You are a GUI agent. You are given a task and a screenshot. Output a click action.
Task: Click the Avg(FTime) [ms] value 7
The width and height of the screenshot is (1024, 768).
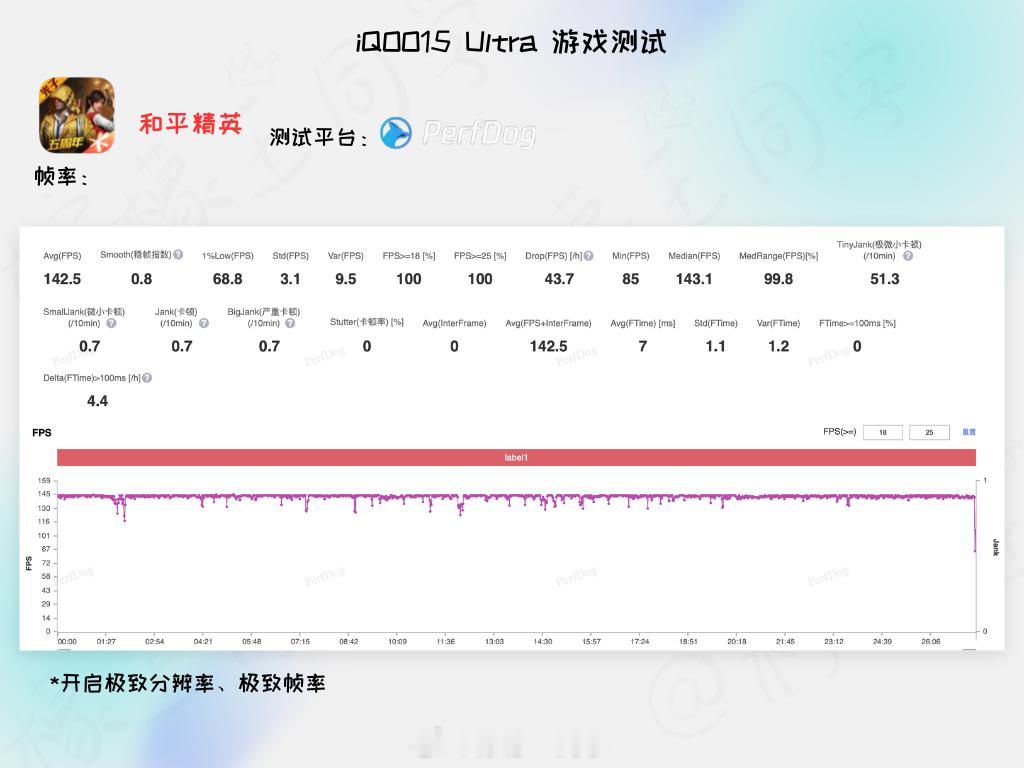tap(643, 346)
